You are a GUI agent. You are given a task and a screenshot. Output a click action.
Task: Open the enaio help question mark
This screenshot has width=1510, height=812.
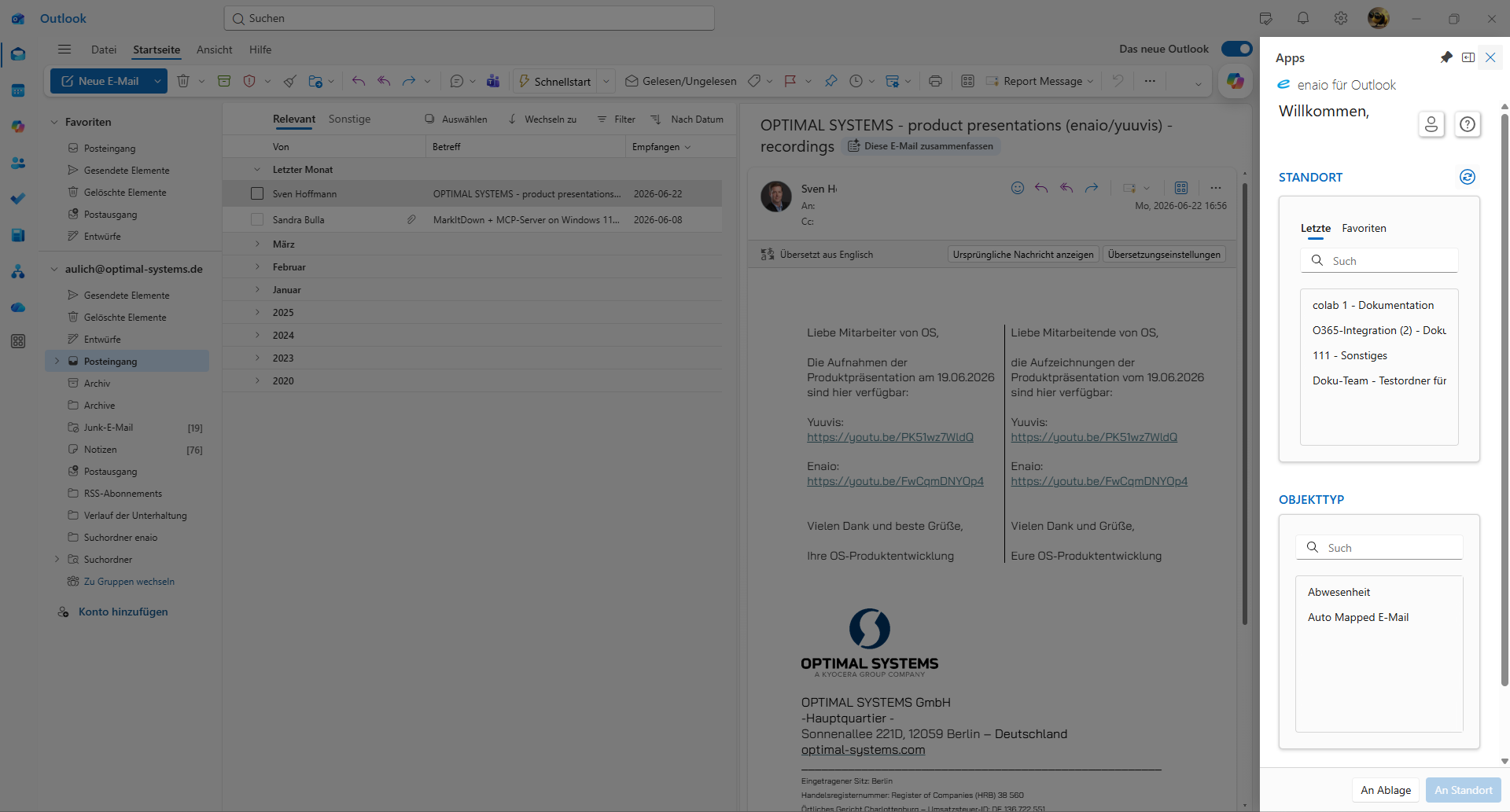[x=1468, y=124]
